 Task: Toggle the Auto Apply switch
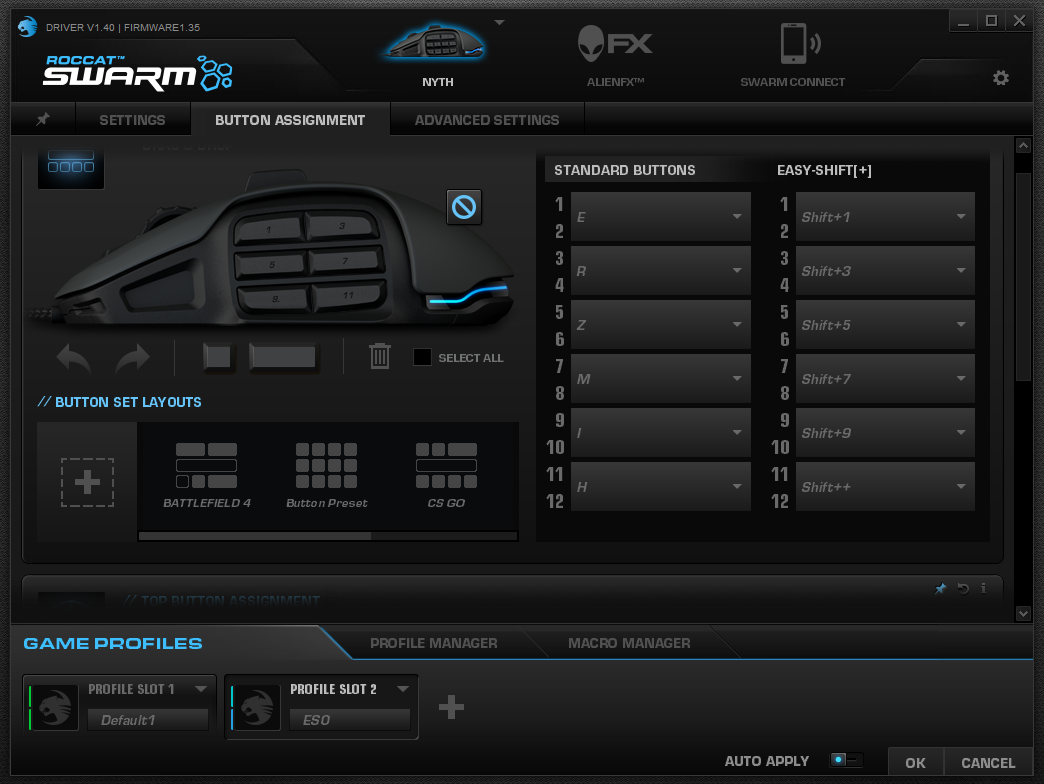(846, 759)
